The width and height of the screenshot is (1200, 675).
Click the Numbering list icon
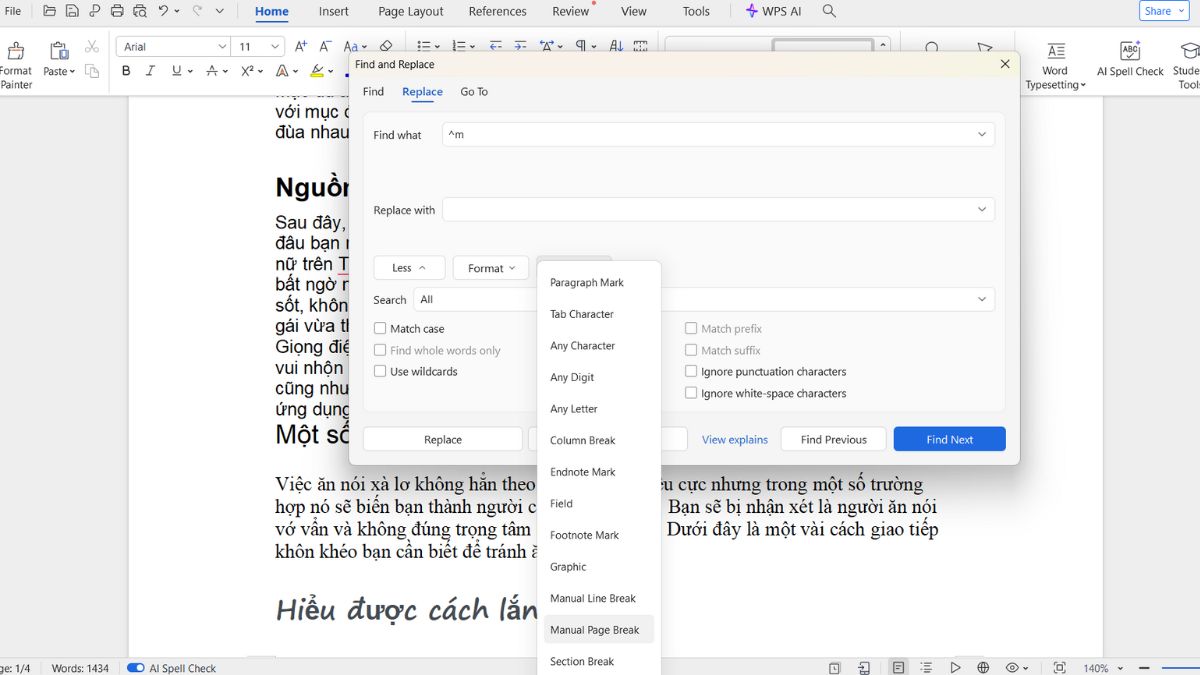(x=459, y=46)
